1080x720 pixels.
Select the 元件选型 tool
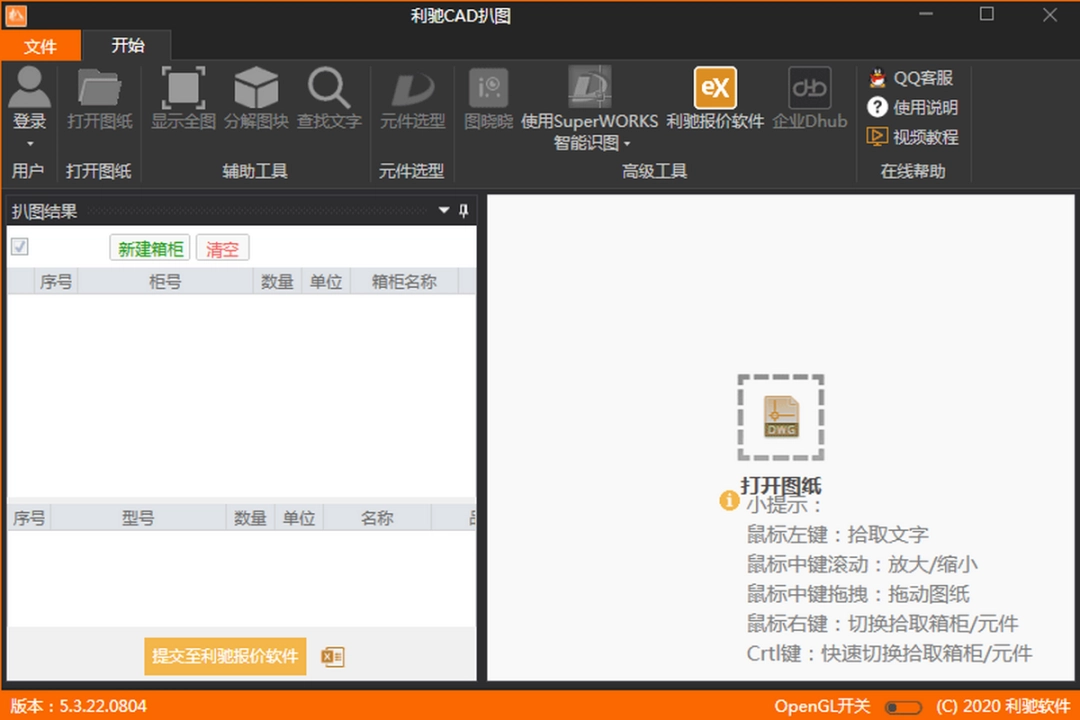(x=411, y=88)
